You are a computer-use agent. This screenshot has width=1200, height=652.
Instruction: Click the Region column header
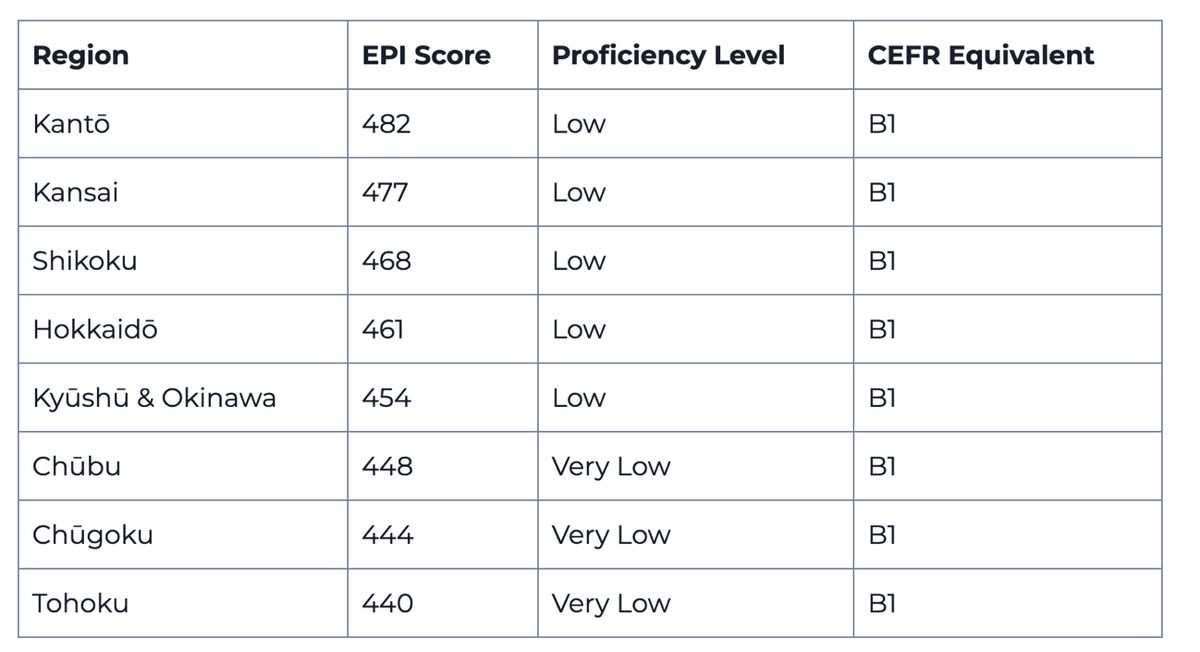tap(81, 55)
